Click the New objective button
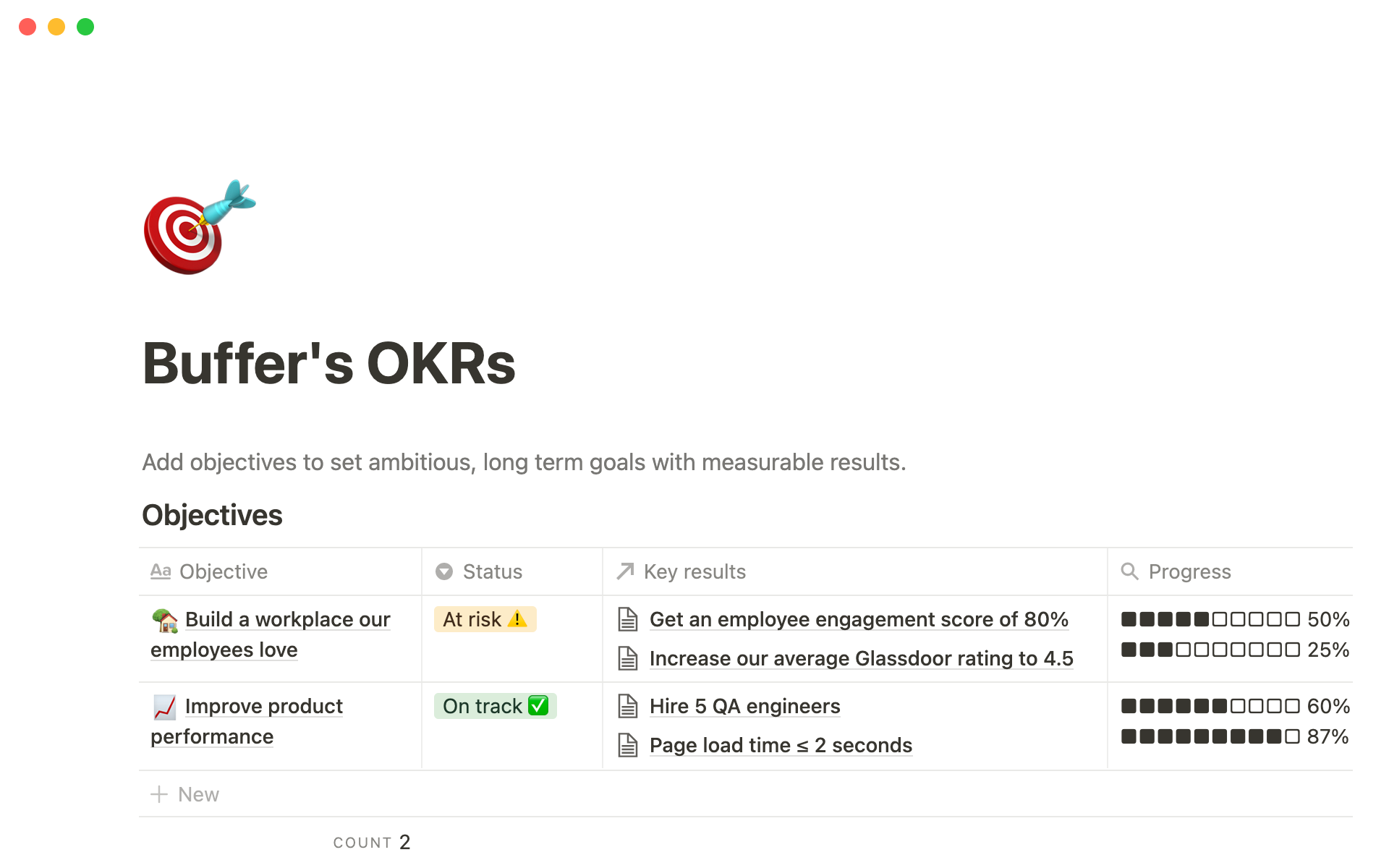1389x868 pixels. 184,794
